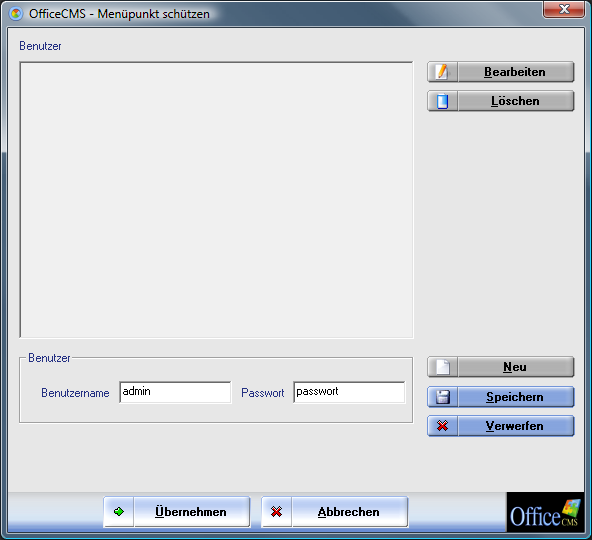Choose the Löschen button

[x=501, y=101]
